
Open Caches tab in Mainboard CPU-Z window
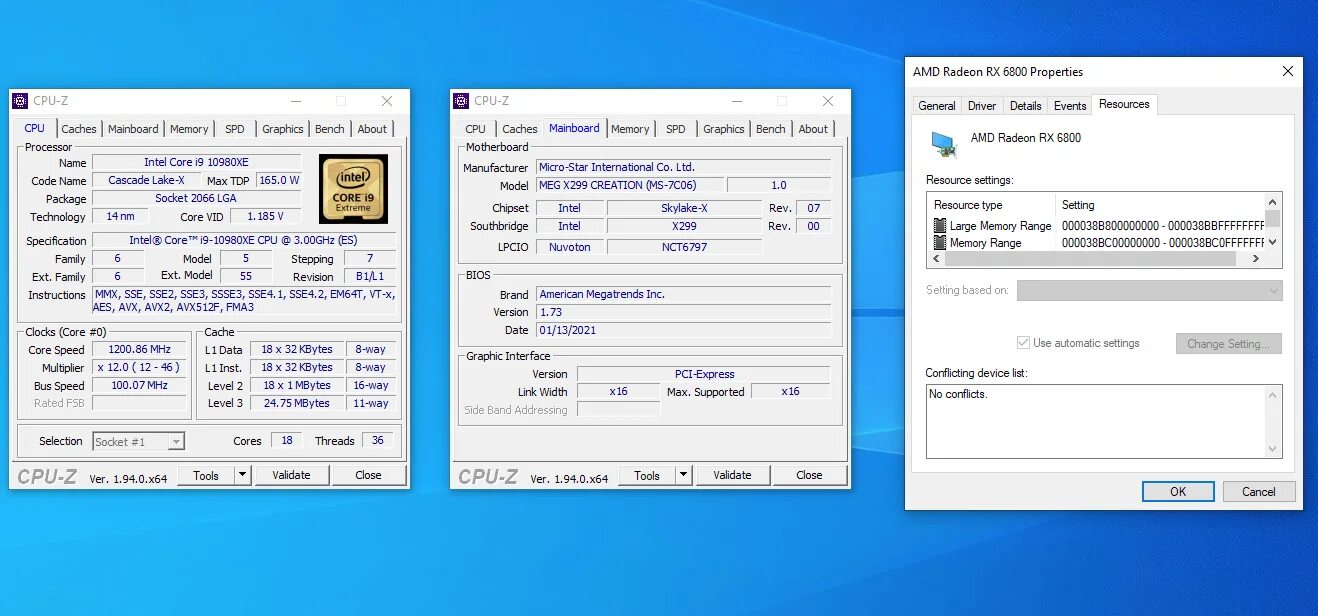520,129
